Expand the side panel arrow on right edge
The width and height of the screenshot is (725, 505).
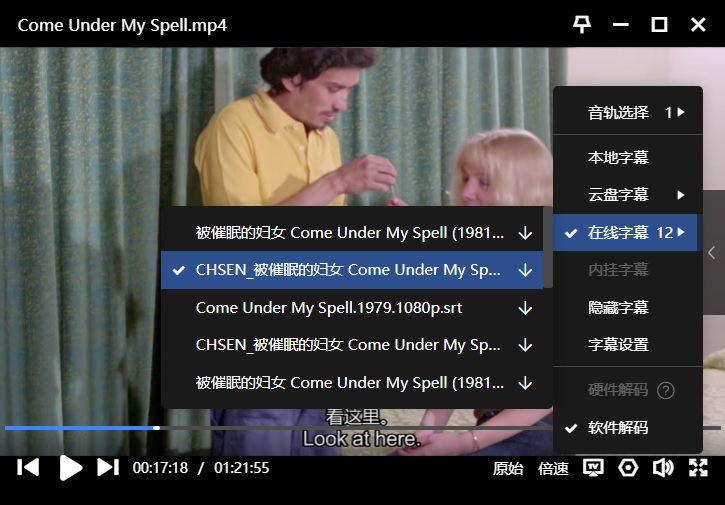711,253
